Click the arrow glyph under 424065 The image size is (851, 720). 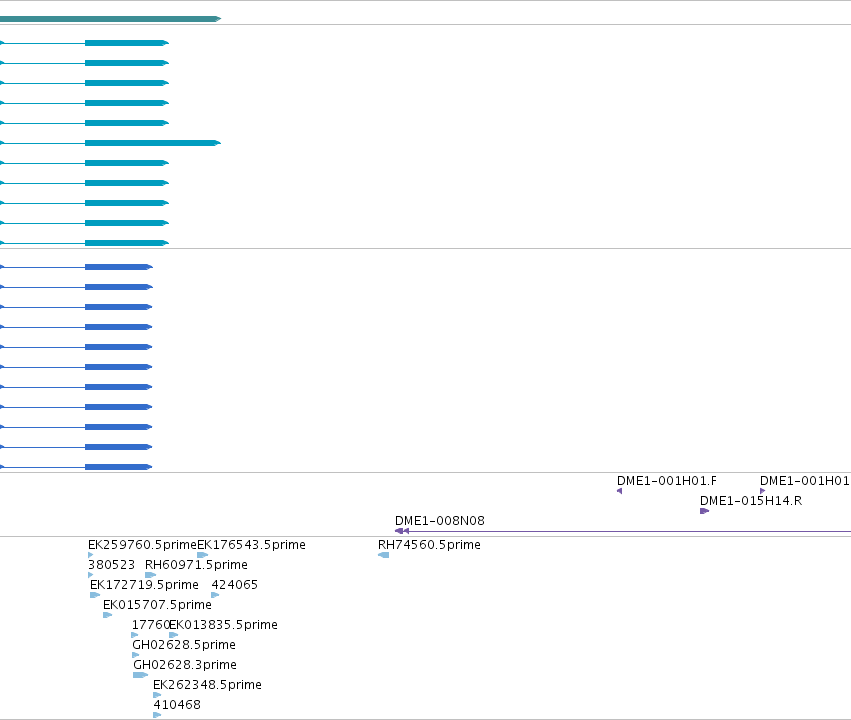pyautogui.click(x=215, y=595)
